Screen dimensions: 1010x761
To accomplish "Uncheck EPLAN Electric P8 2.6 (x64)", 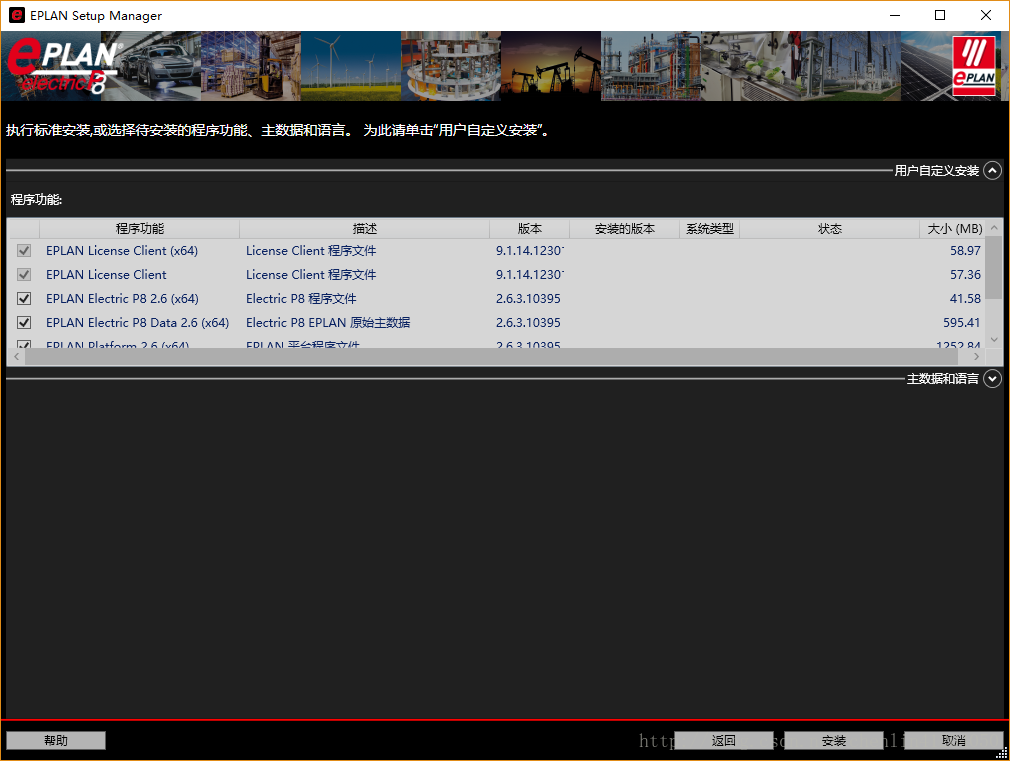I will pyautogui.click(x=24, y=298).
